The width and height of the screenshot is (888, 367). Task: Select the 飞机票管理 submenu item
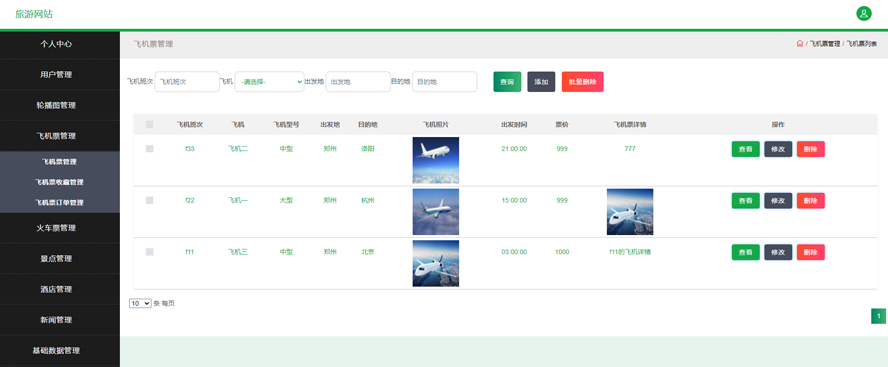tap(59, 161)
